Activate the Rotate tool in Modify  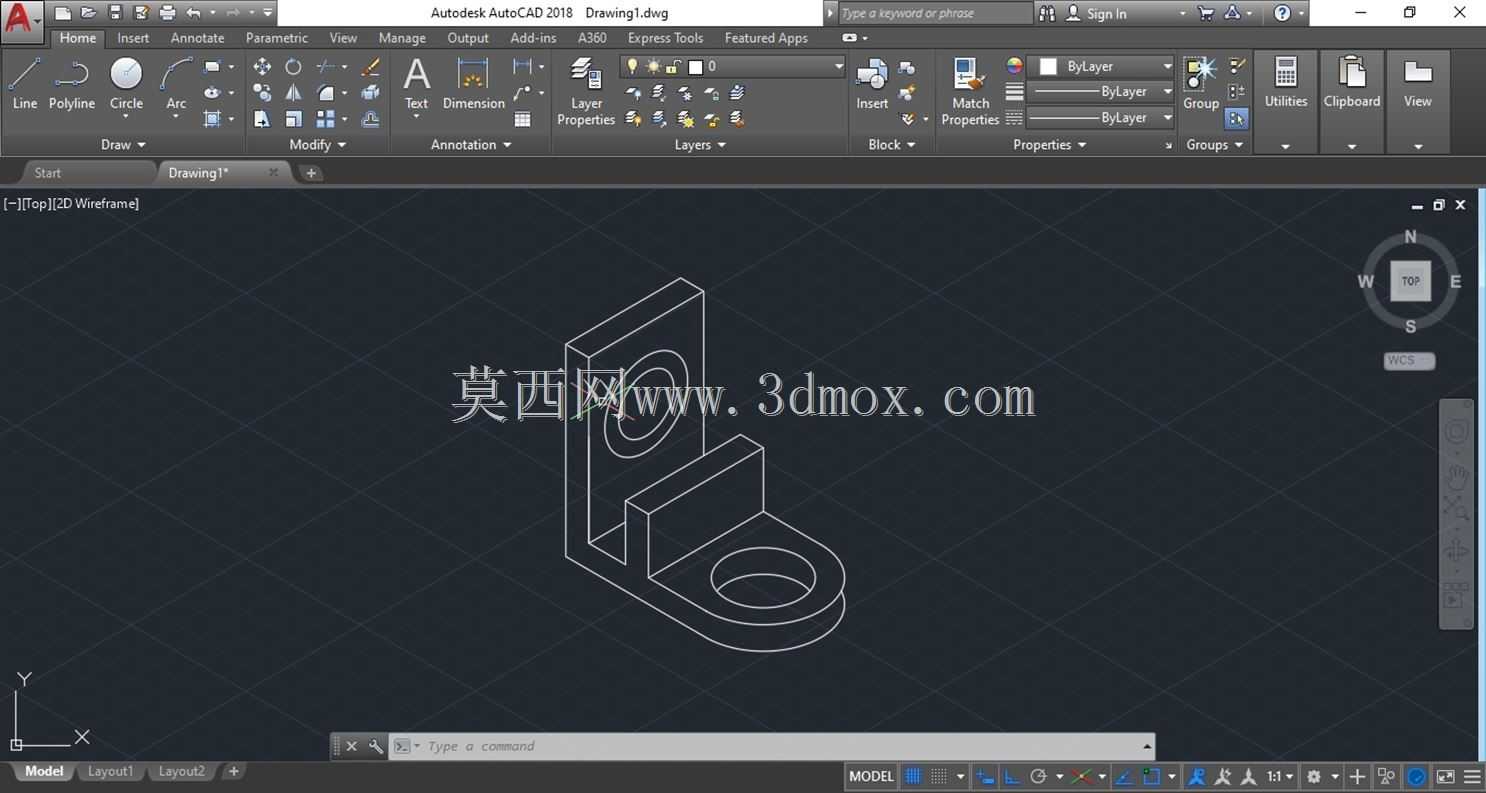coord(293,67)
